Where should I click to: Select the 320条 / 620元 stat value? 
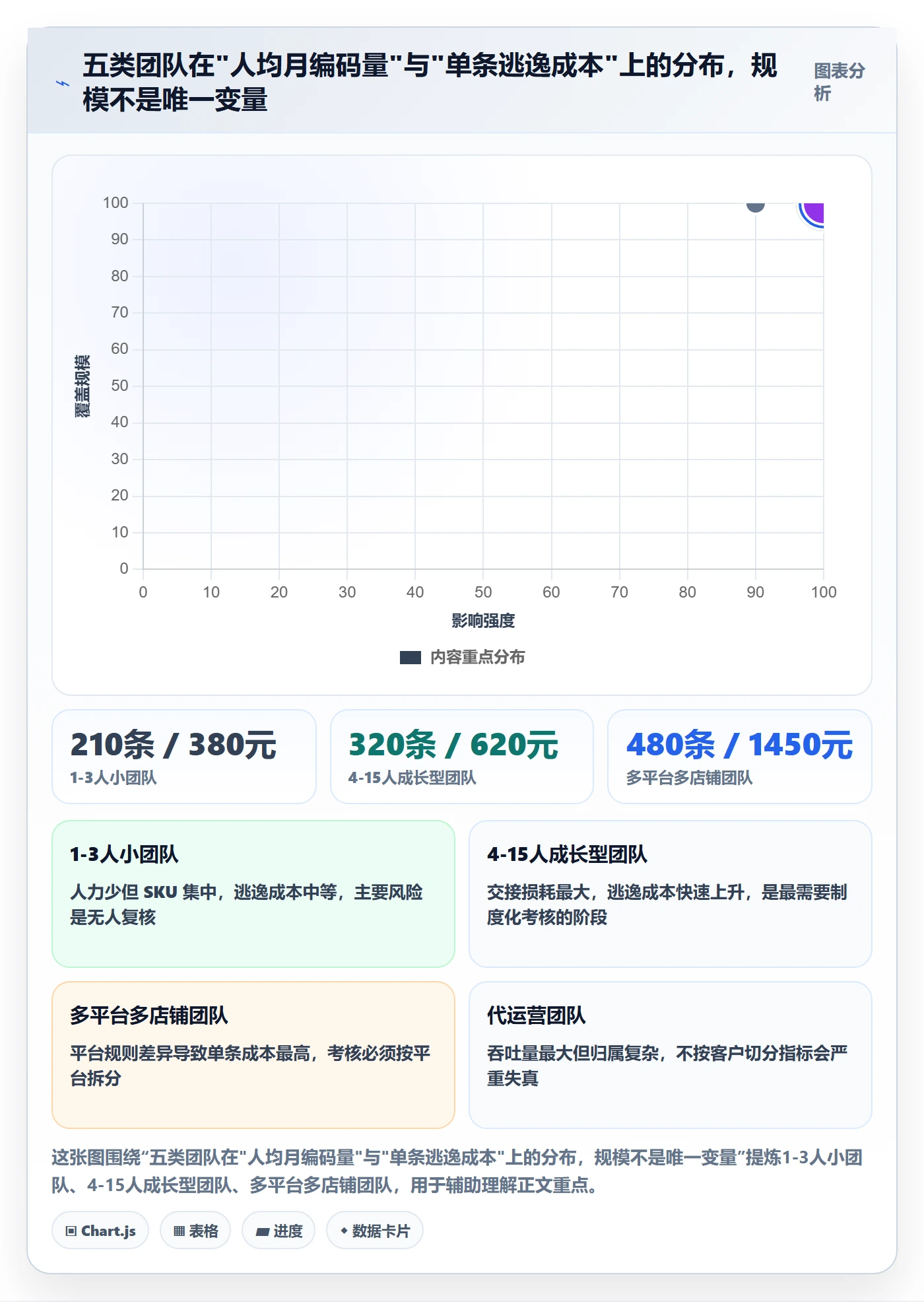453,745
